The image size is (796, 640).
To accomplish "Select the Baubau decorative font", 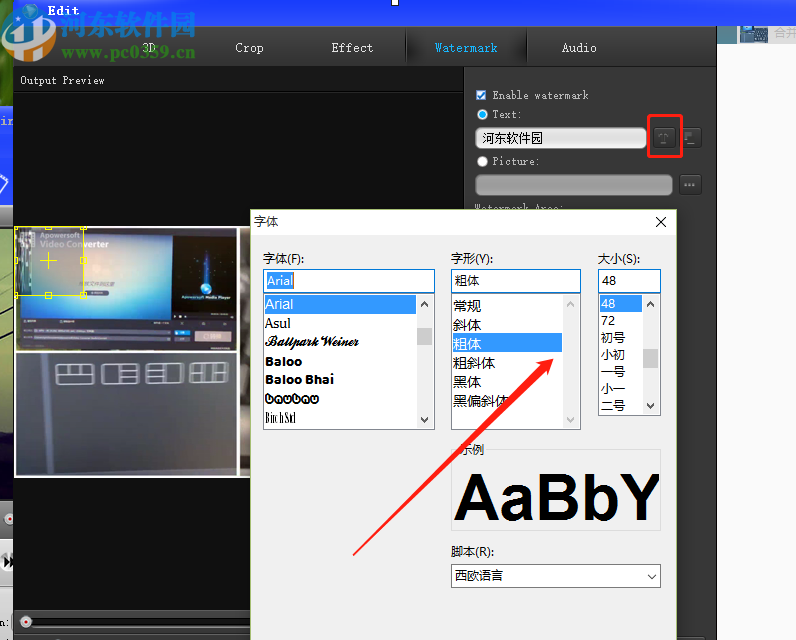I will click(x=340, y=399).
